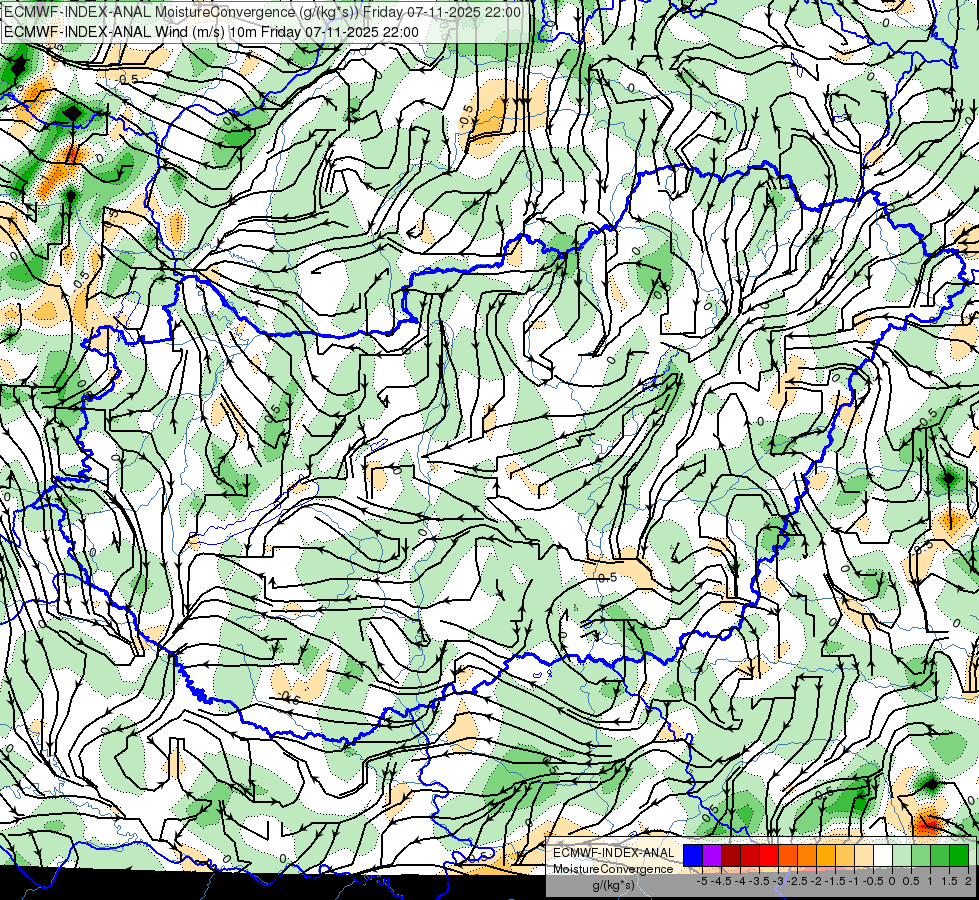Click the g/(kg*s) unit label in legend
979x900 pixels.
click(x=613, y=886)
